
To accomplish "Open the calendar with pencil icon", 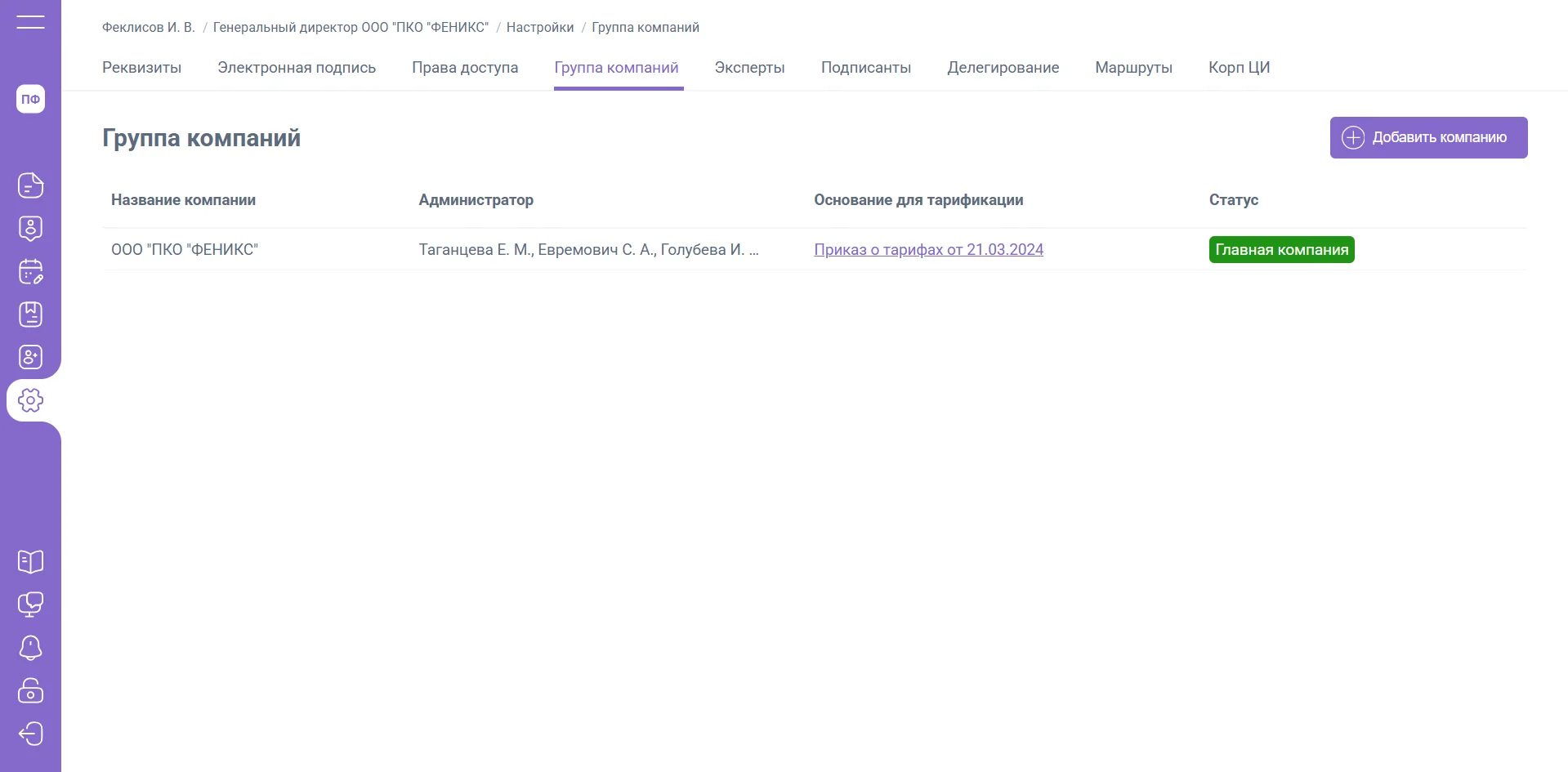I will click(x=30, y=271).
